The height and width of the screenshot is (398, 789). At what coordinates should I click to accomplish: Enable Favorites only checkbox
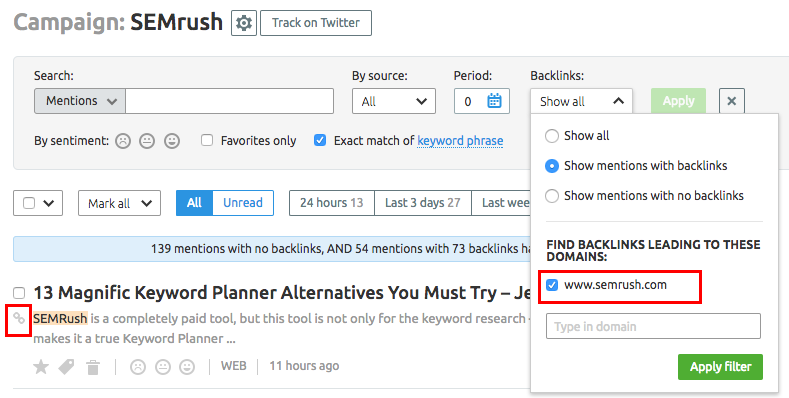[x=207, y=140]
